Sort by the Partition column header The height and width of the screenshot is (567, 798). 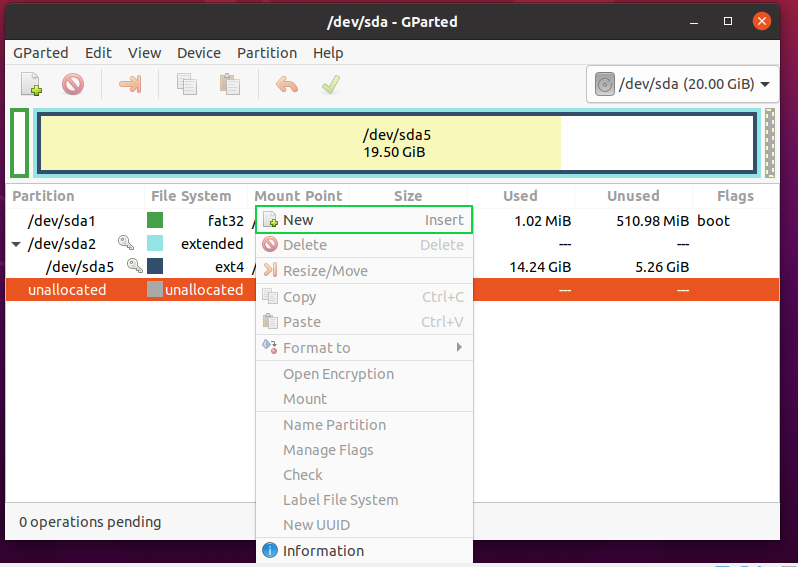(75, 196)
